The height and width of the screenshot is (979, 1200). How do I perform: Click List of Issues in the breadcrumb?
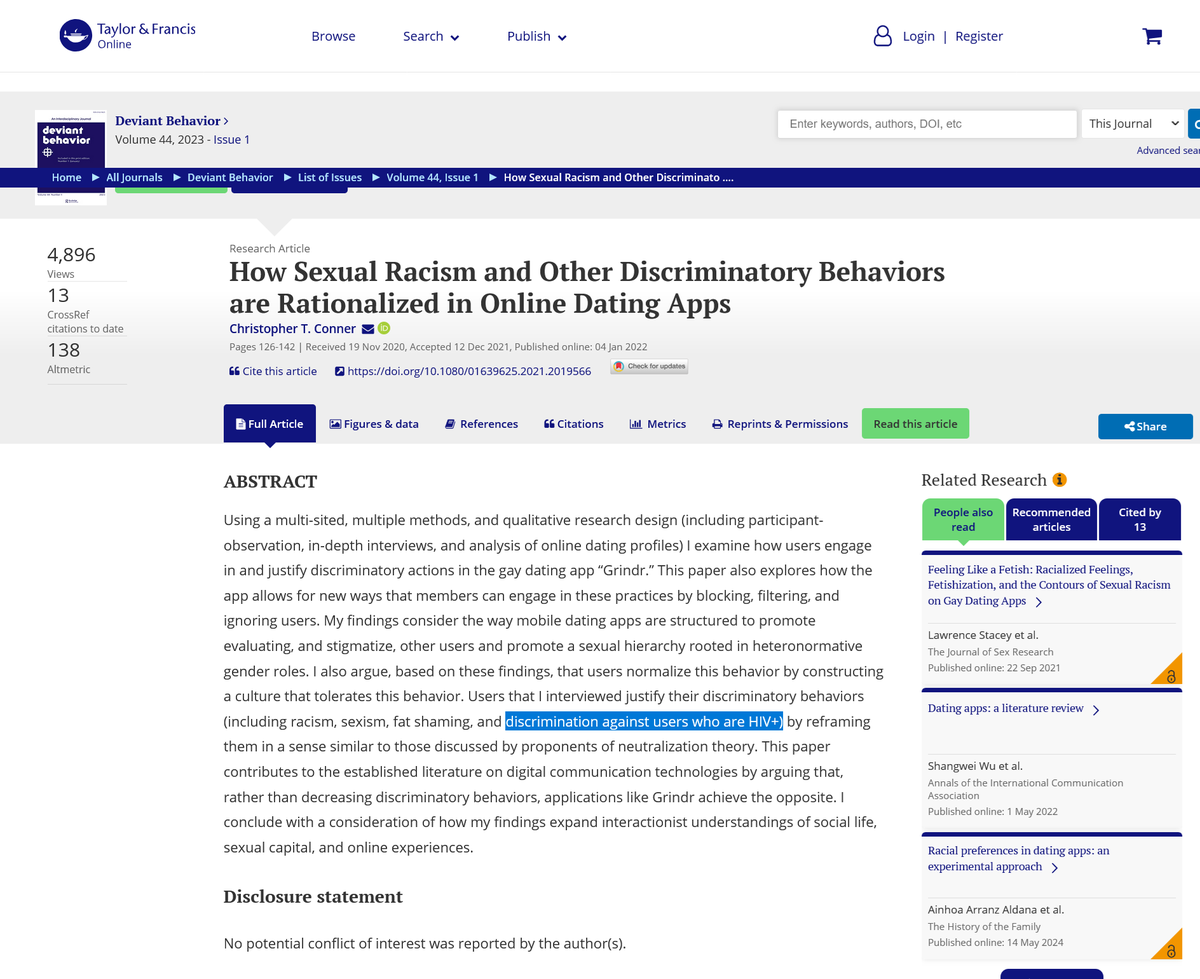[x=330, y=177]
